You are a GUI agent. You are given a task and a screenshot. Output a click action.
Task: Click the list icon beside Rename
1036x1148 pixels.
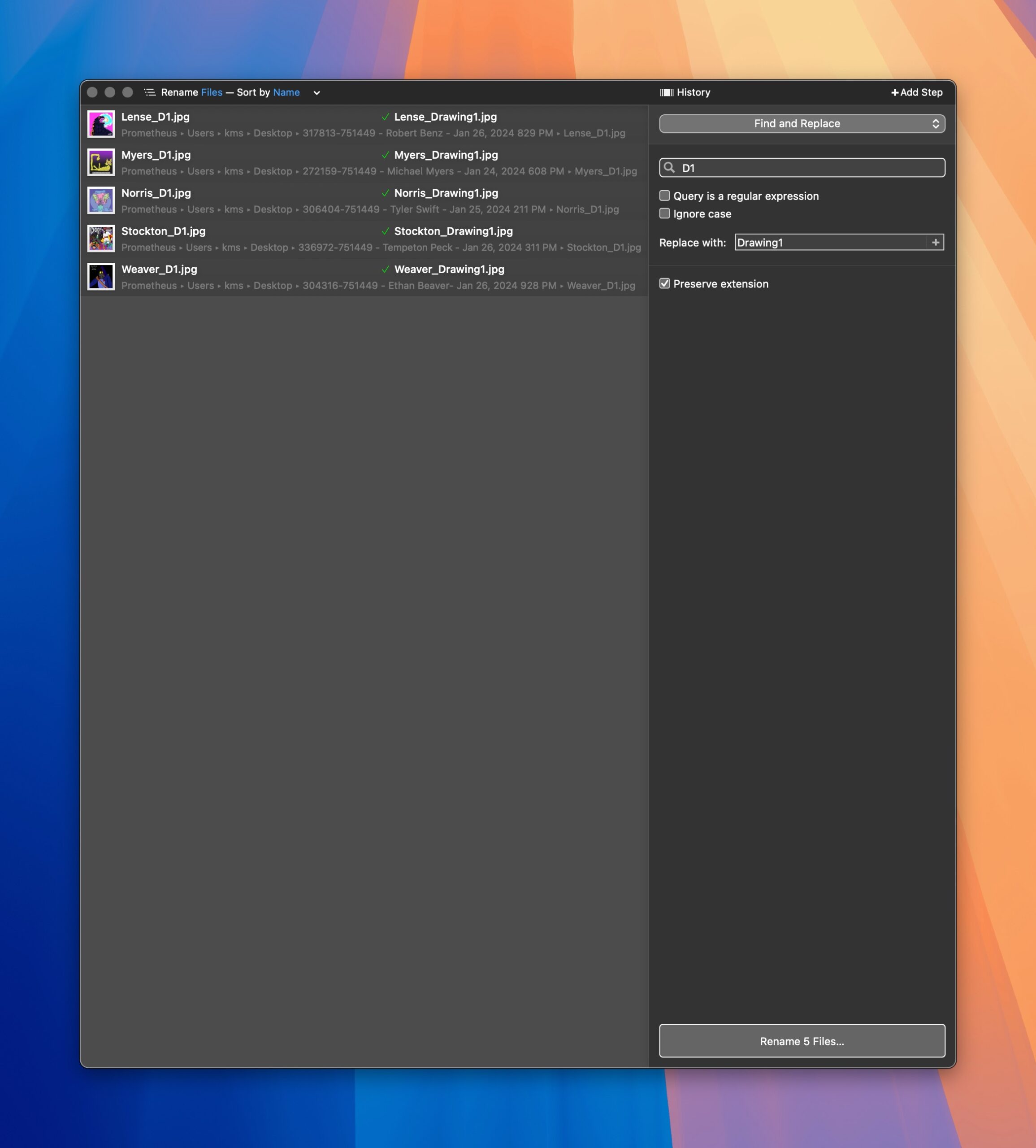click(x=150, y=92)
